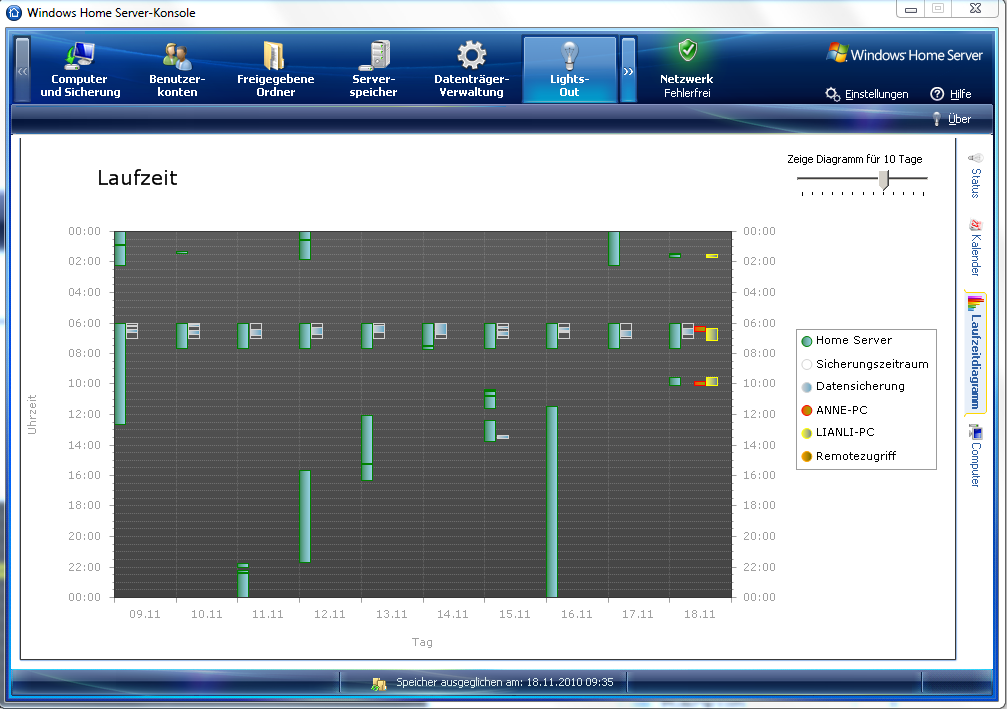Click the Status tab bulb icon

click(976, 158)
